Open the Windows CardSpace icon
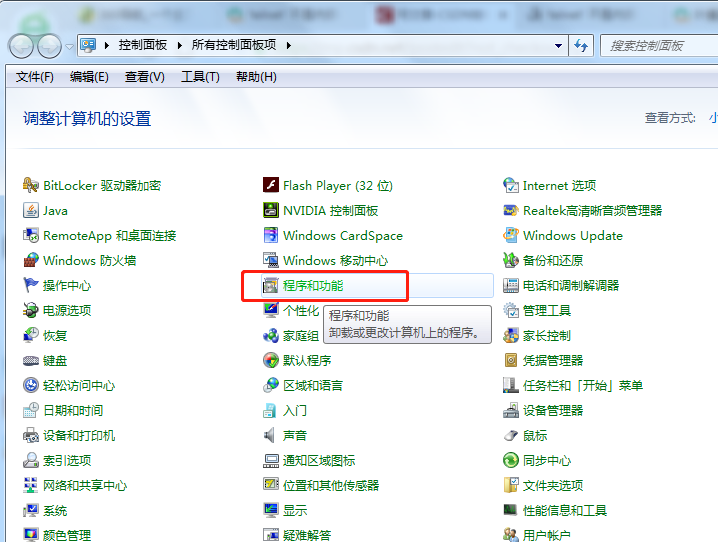 [x=271, y=235]
